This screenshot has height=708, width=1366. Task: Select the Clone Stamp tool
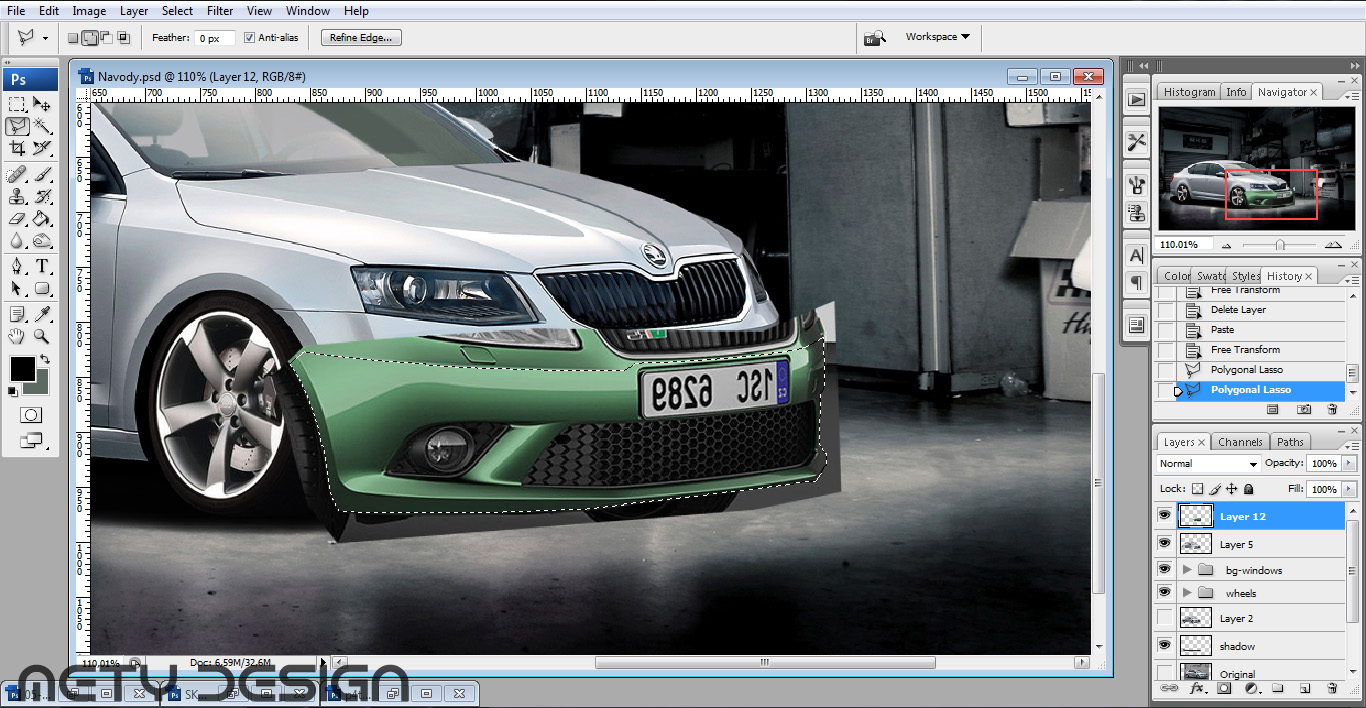tap(17, 197)
